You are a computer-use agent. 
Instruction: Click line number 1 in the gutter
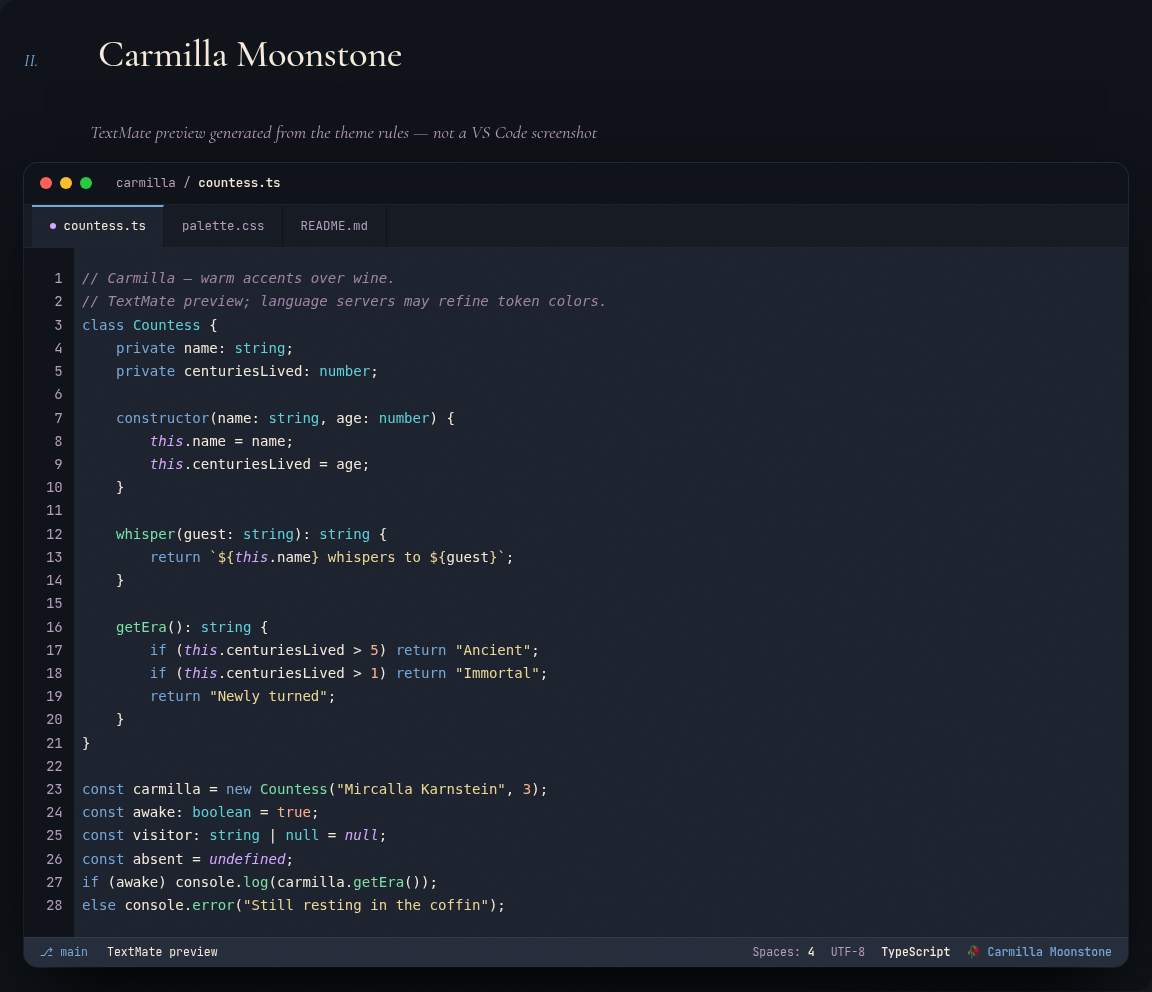pyautogui.click(x=58, y=278)
